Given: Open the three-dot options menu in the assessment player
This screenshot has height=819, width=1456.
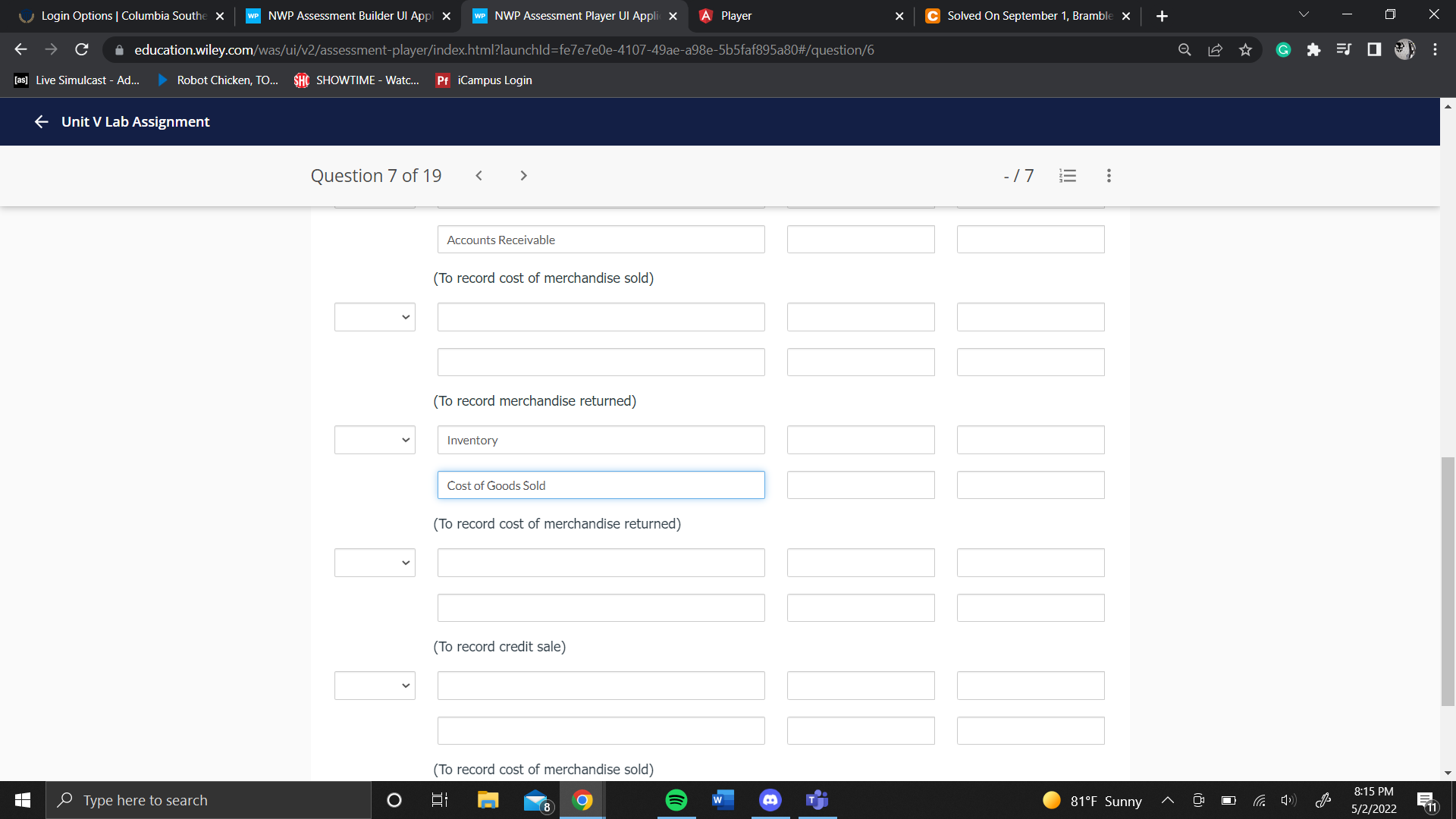Looking at the screenshot, I should click(x=1108, y=175).
